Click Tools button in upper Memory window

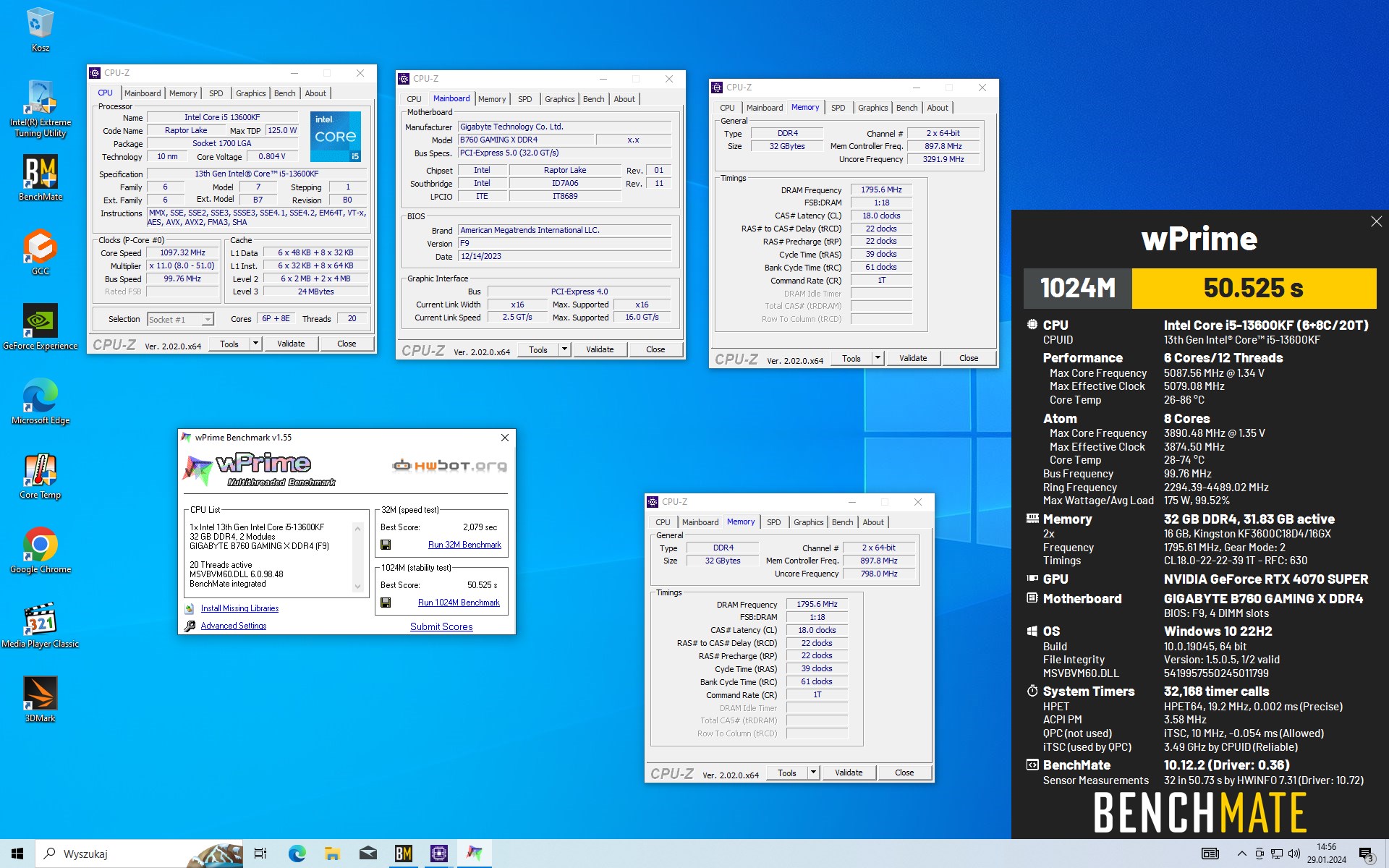[x=851, y=358]
